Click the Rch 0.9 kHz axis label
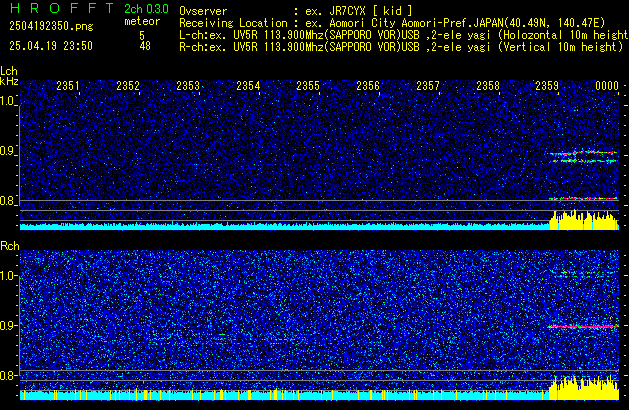Image resolution: width=629 pixels, height=410 pixels. coord(8,325)
